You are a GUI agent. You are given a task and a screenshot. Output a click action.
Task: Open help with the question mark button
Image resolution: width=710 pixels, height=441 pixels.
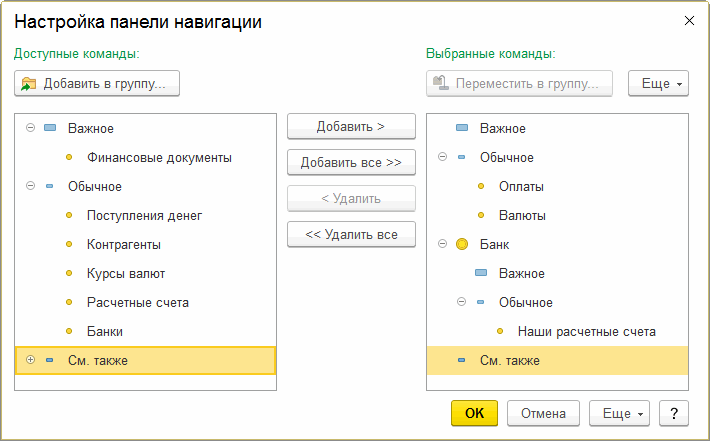(674, 413)
